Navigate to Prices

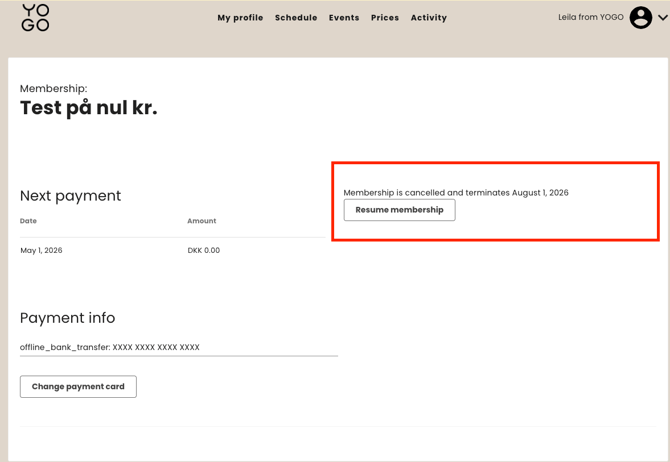coord(385,18)
